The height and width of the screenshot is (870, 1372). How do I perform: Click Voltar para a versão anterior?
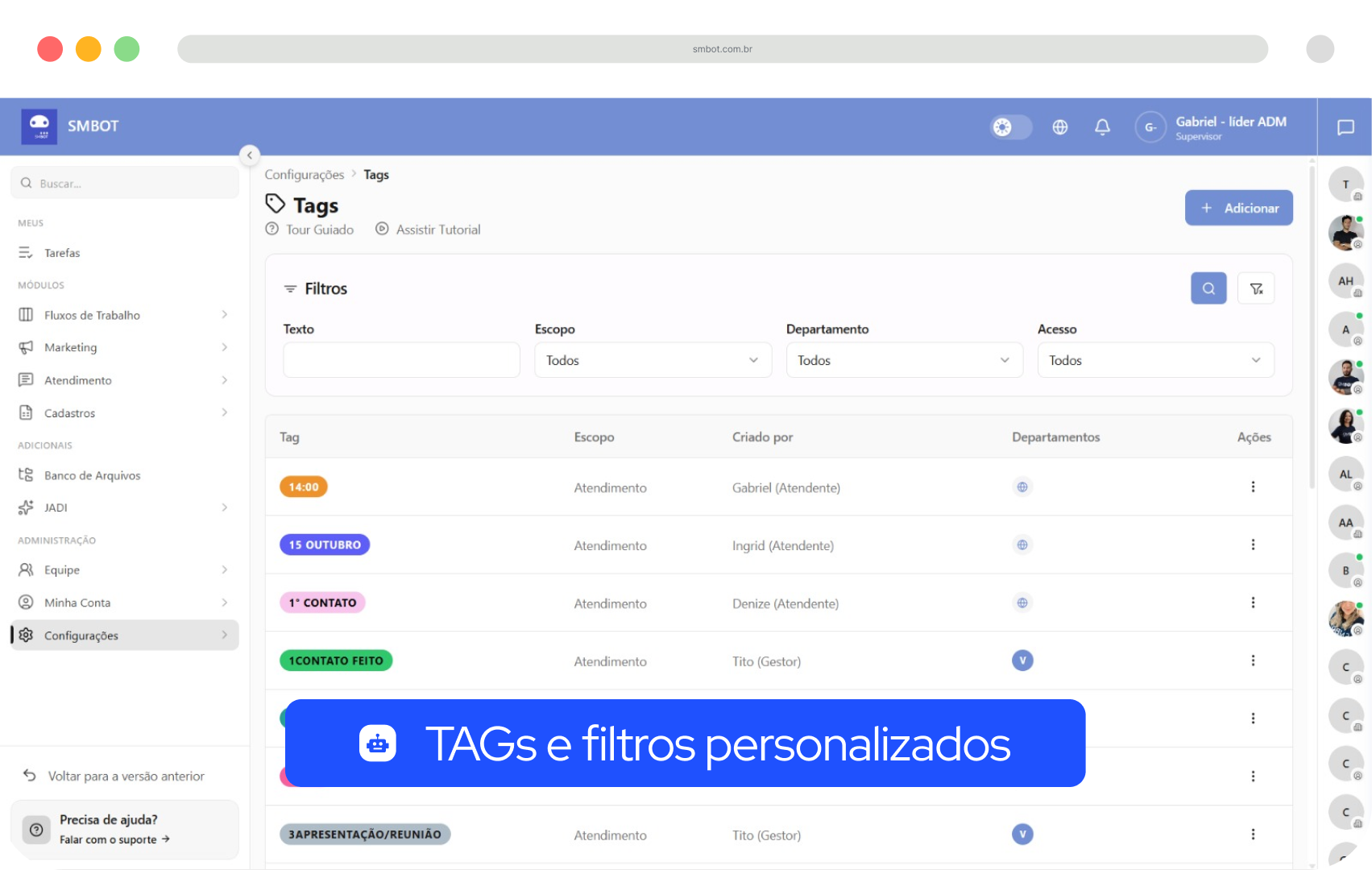[x=114, y=776]
